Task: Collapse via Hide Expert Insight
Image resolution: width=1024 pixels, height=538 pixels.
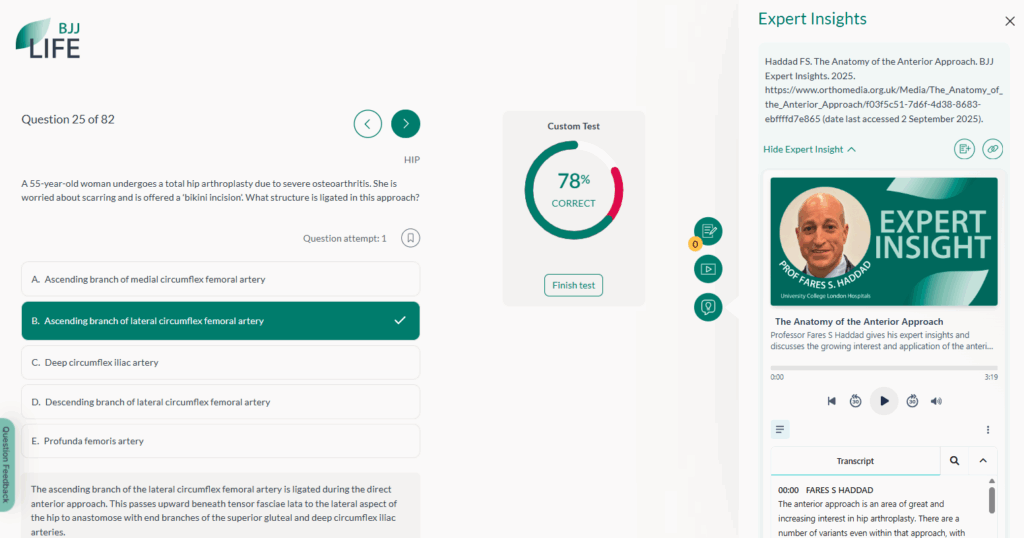Action: coord(810,149)
